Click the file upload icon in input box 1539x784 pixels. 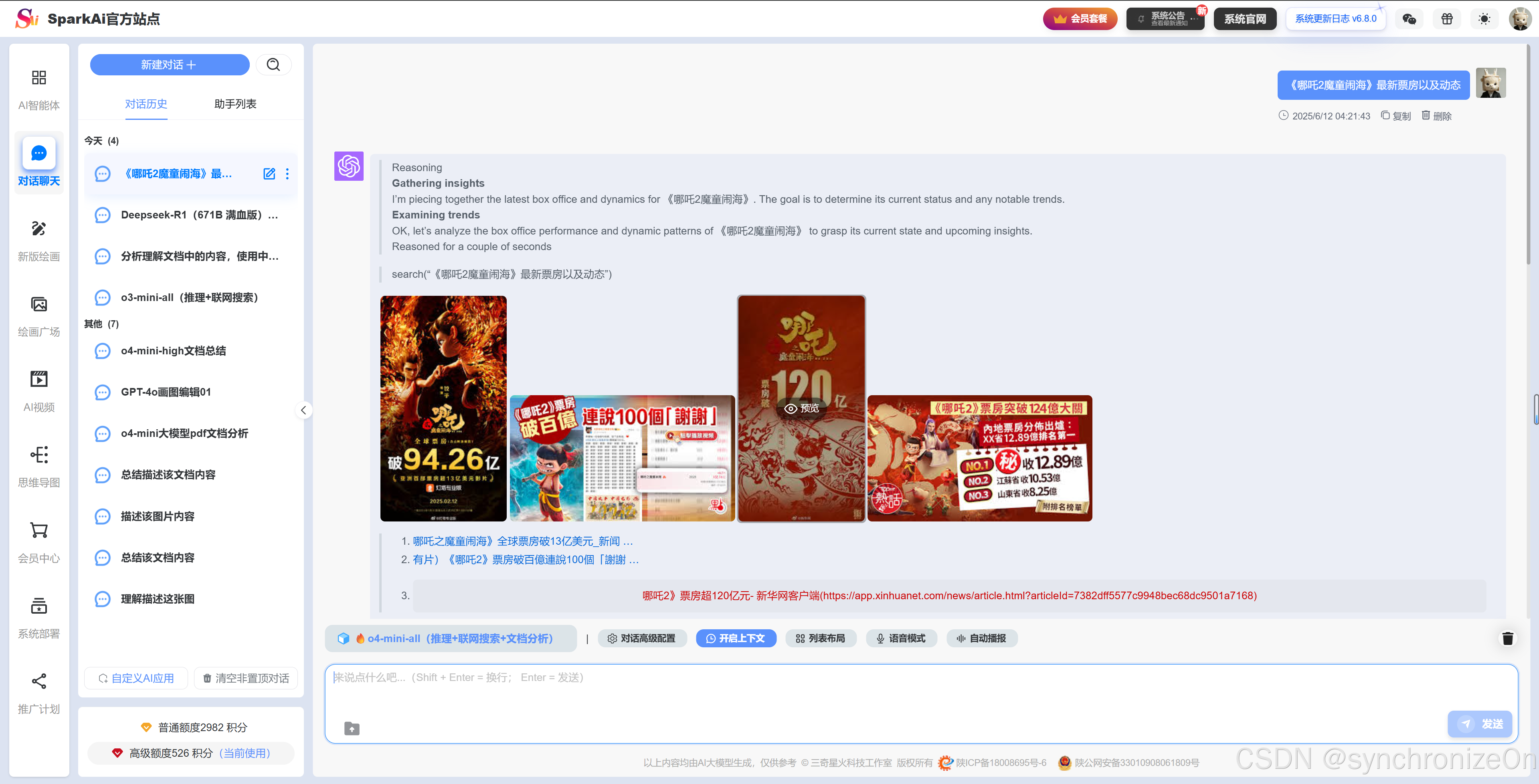point(352,728)
